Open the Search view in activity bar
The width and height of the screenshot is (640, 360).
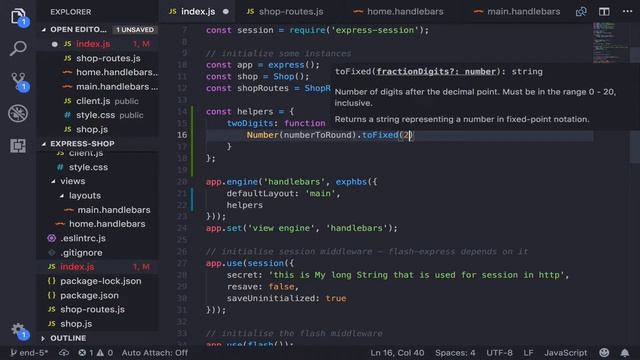pyautogui.click(x=18, y=48)
